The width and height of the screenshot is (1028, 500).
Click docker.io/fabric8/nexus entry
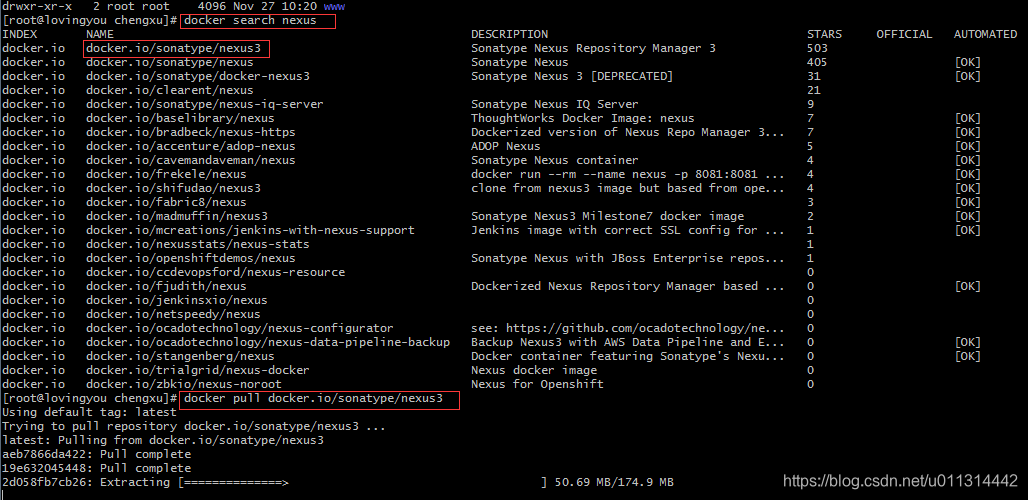pyautogui.click(x=166, y=202)
